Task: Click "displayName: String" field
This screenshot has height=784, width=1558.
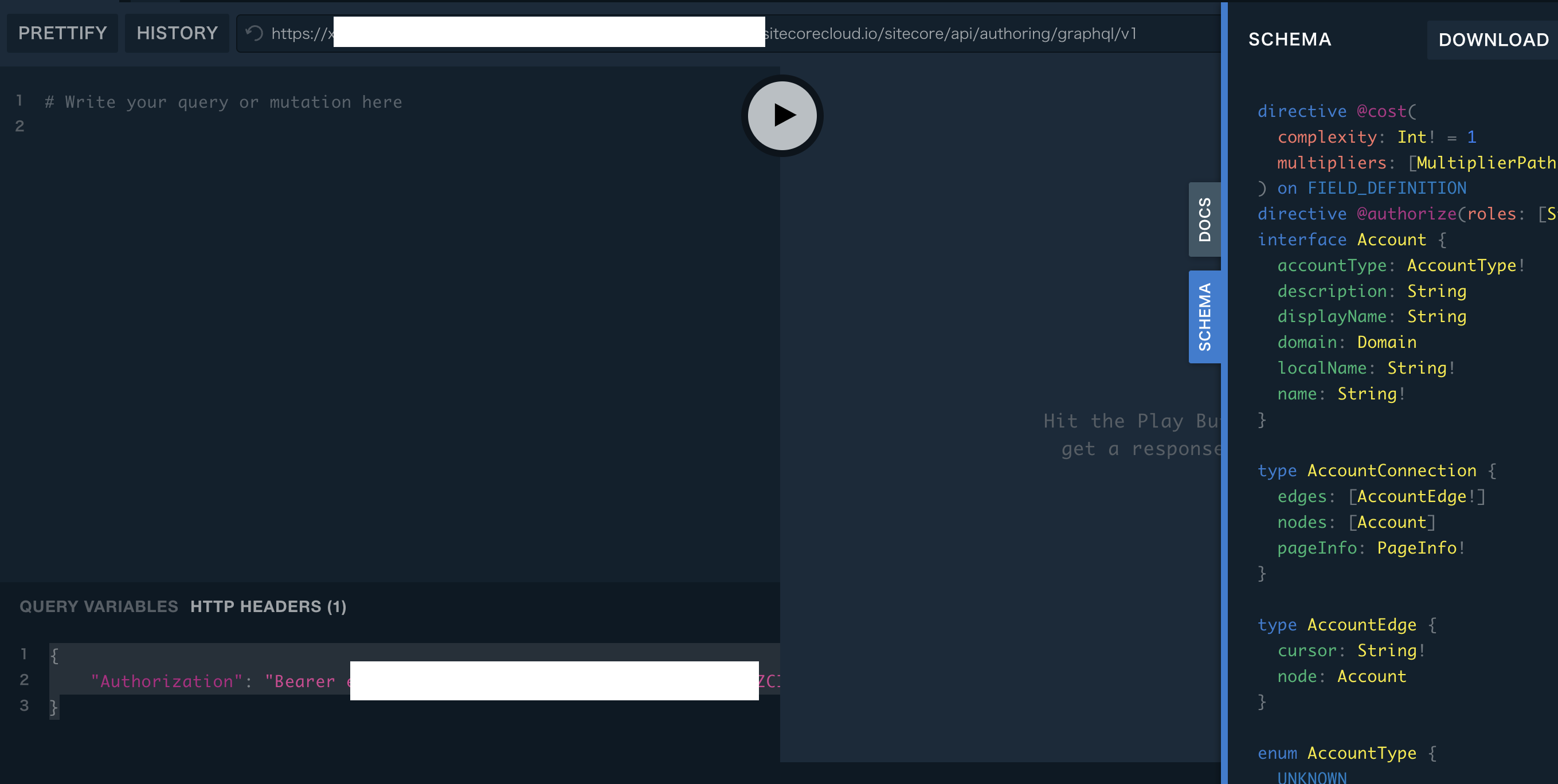Action: pos(1372,317)
